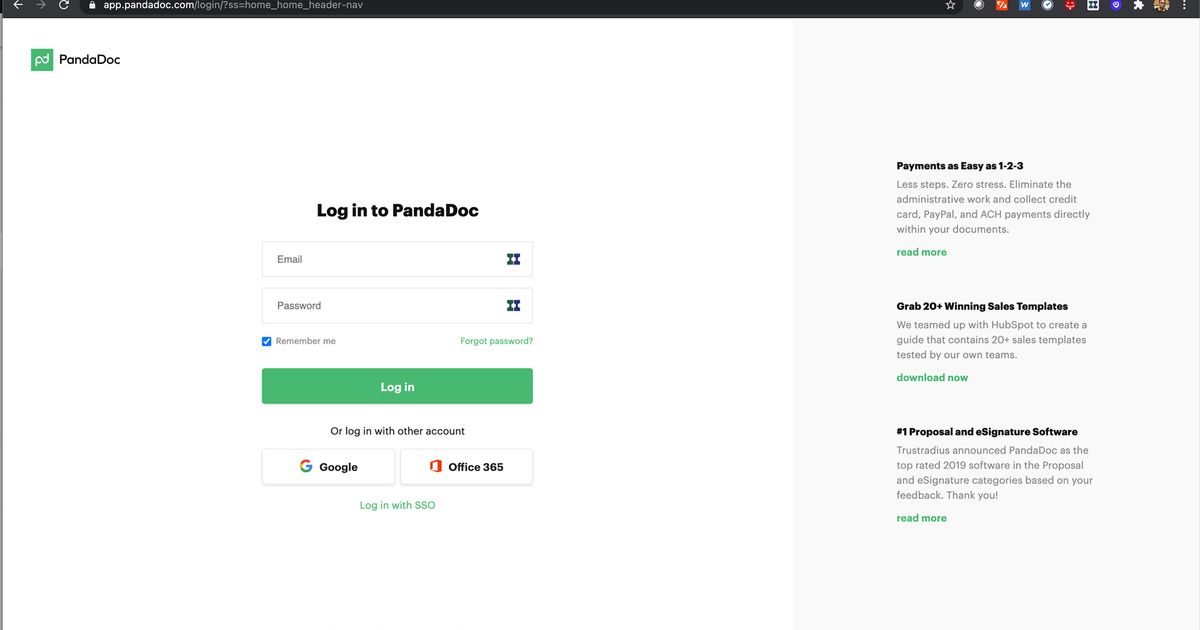
Task: Open the Chrome three-dot menu
Action: pos(1184,5)
